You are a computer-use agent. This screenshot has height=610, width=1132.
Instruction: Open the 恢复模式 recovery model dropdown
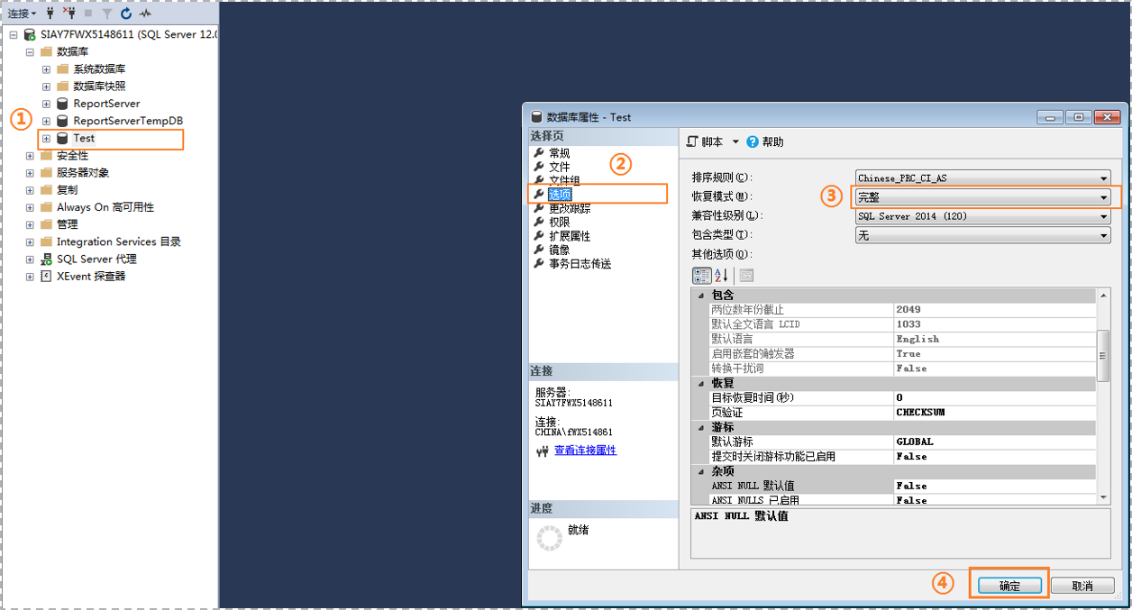[x=1103, y=197]
